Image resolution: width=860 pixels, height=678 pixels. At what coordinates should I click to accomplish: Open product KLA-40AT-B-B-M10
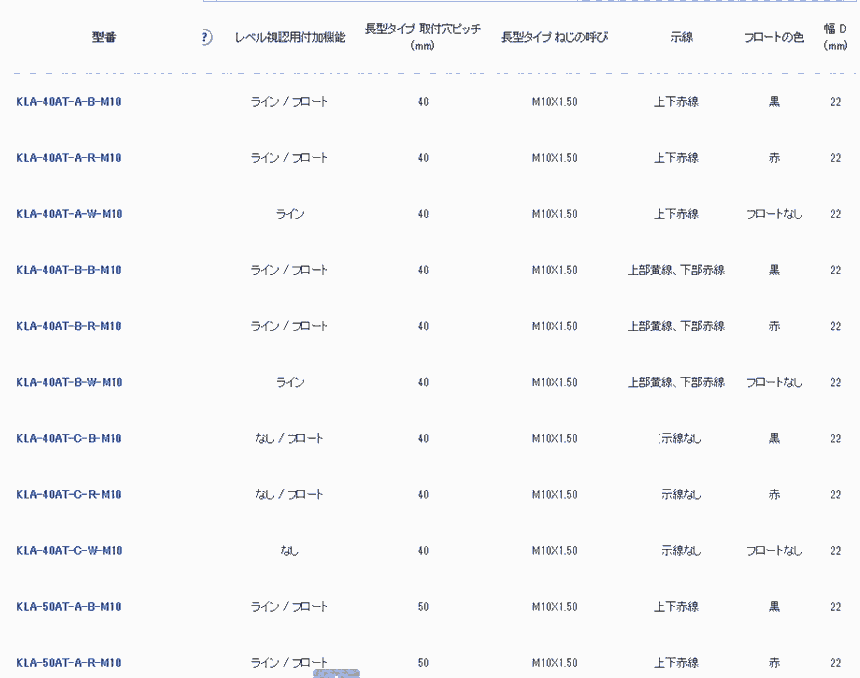(x=69, y=270)
